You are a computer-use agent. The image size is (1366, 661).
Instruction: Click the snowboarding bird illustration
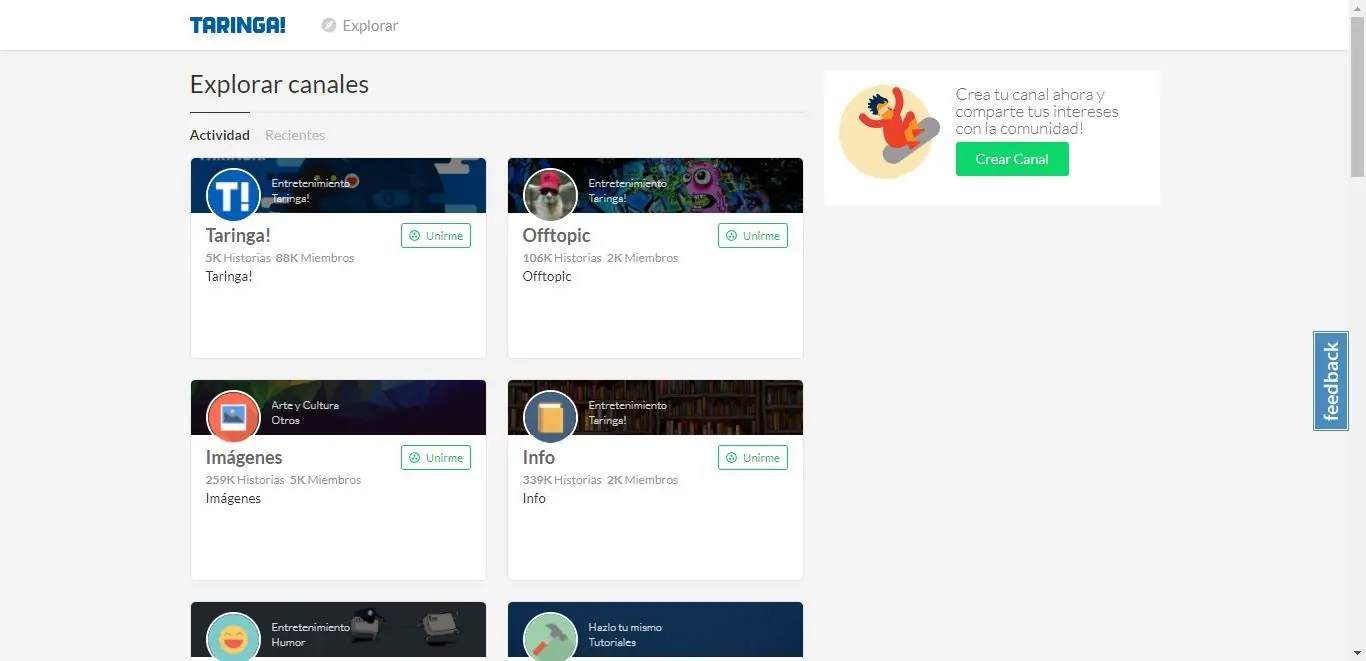point(888,132)
